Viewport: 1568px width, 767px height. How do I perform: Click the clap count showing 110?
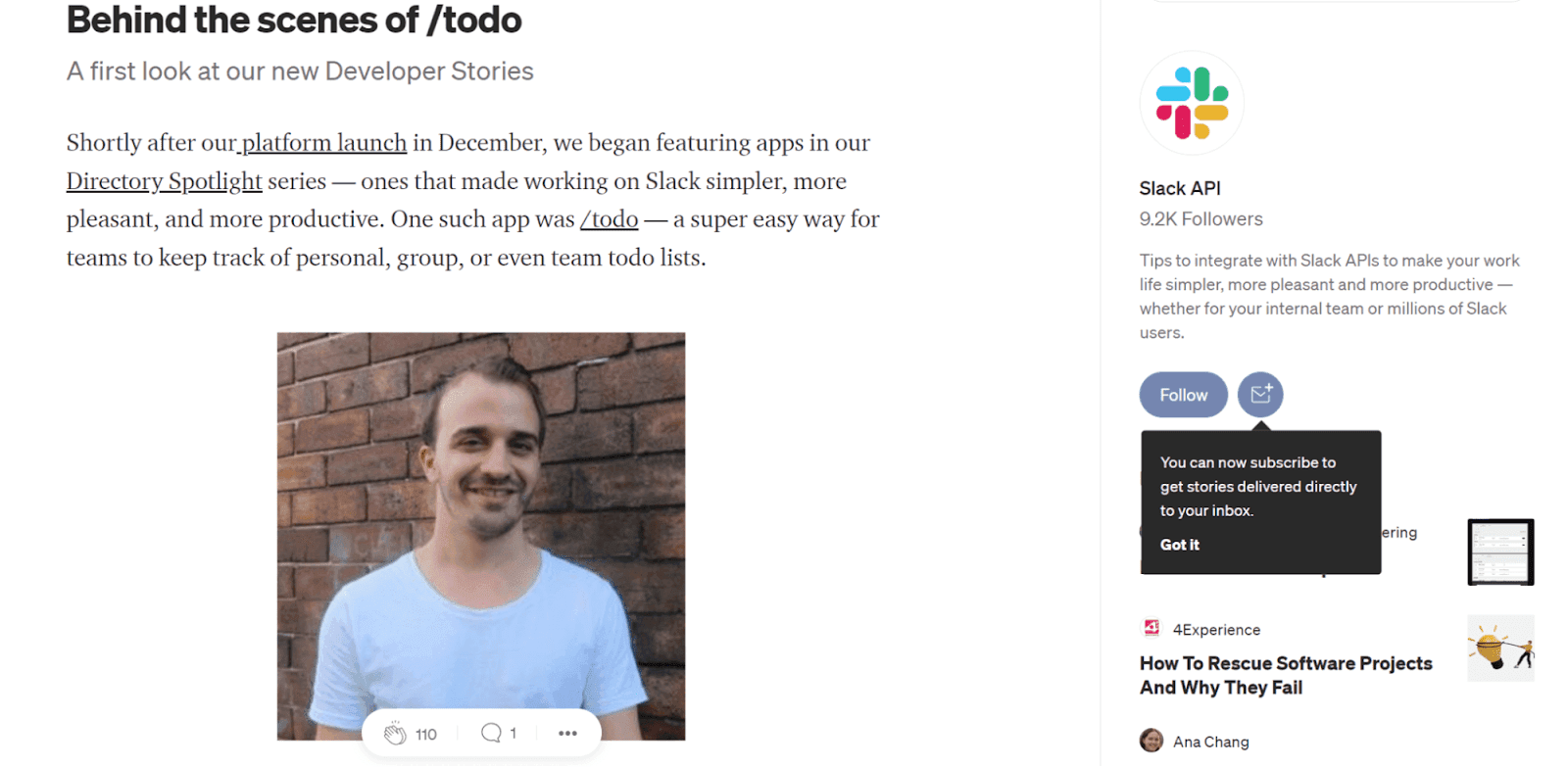tap(425, 732)
